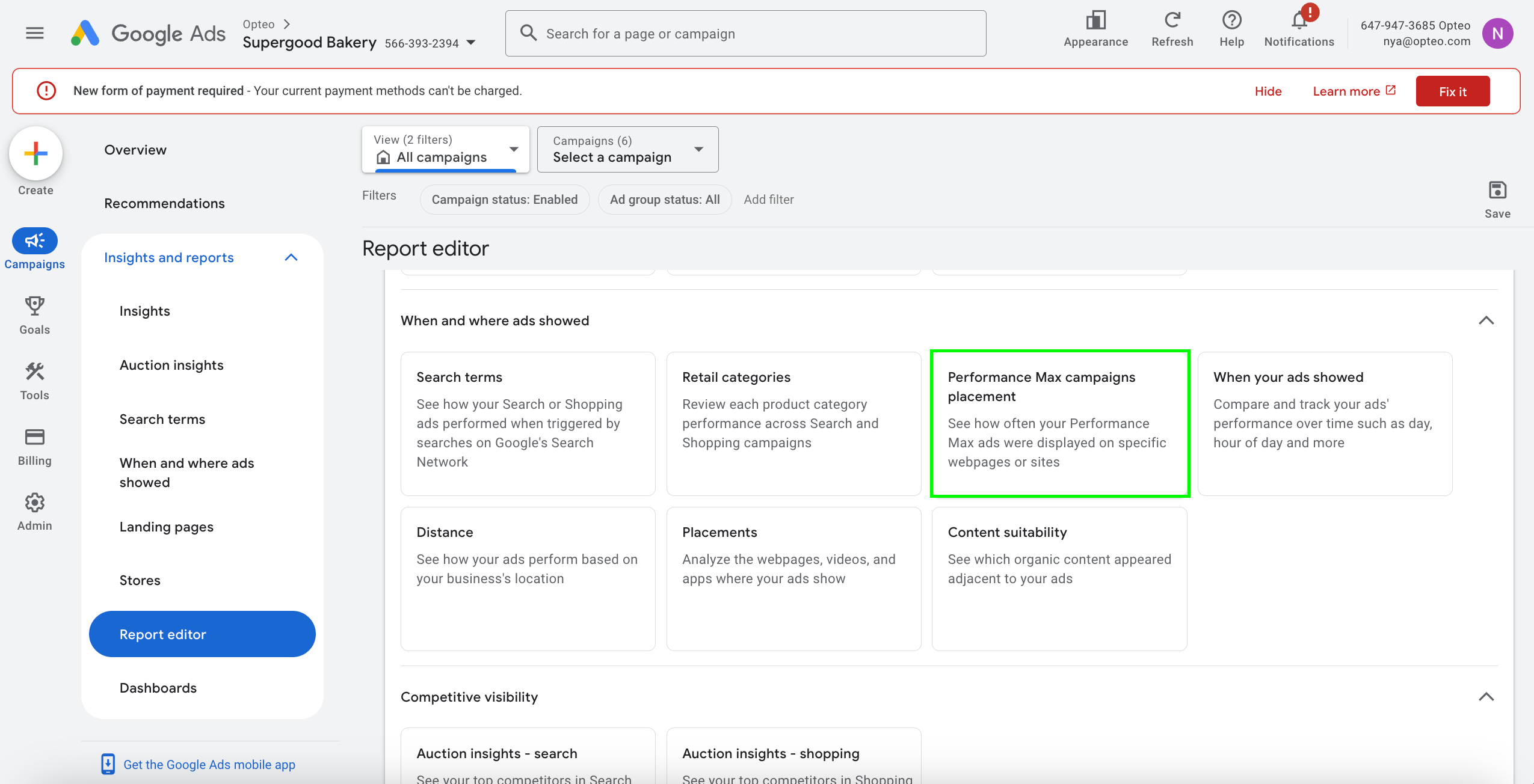Open the Tools wrench icon
The height and width of the screenshot is (784, 1534).
coord(34,372)
